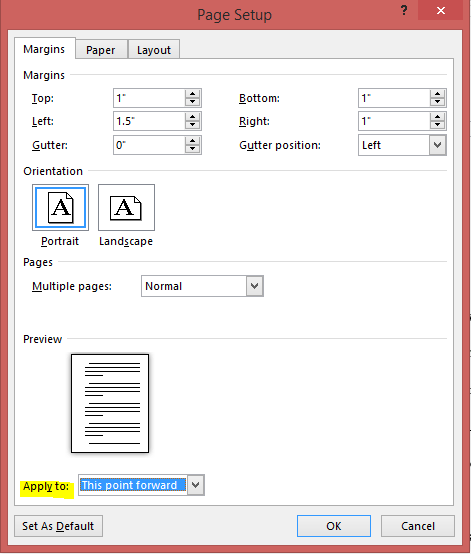The image size is (471, 554).
Task: Decrease the Bottom margin with down arrow
Action: pos(437,102)
